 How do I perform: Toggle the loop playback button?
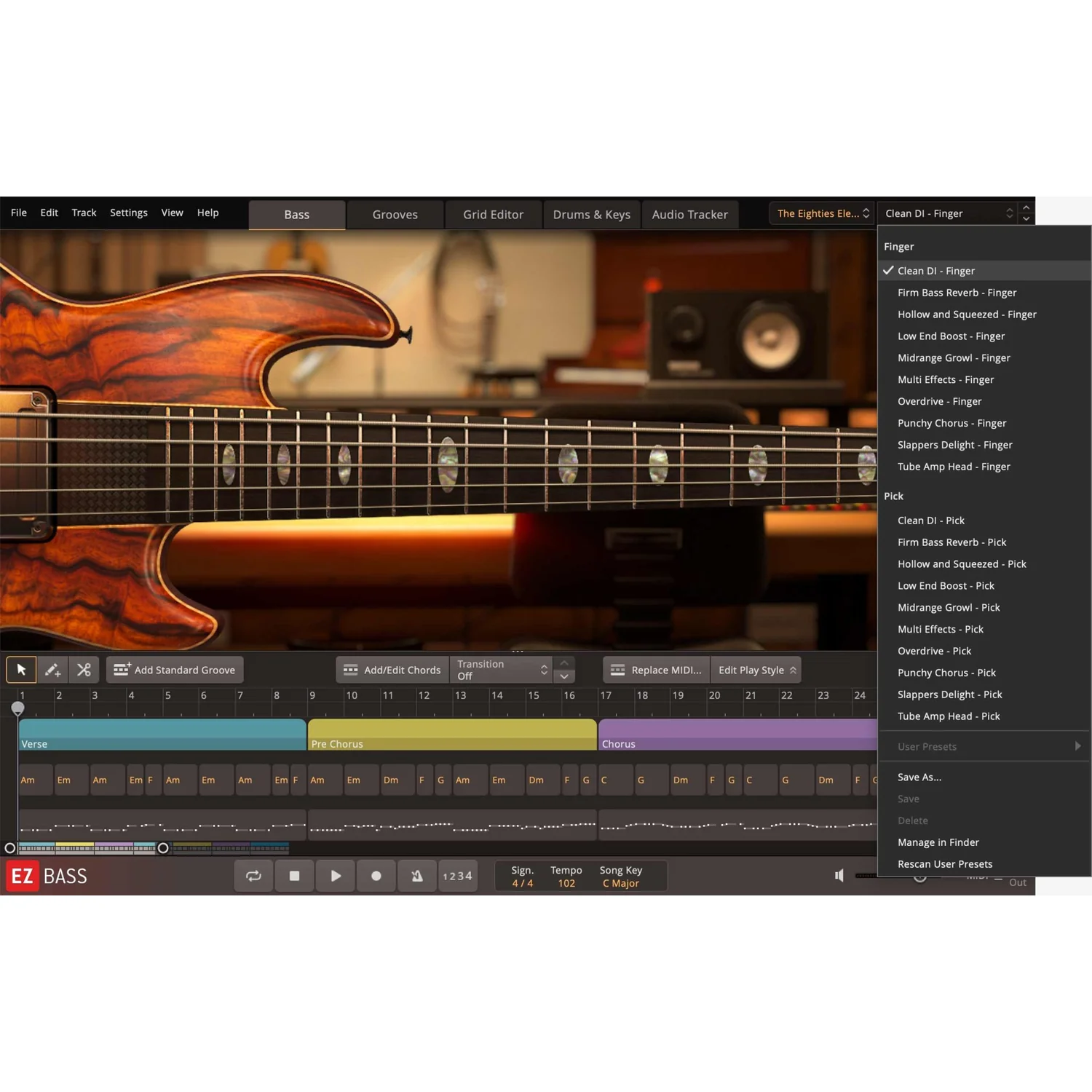click(253, 876)
